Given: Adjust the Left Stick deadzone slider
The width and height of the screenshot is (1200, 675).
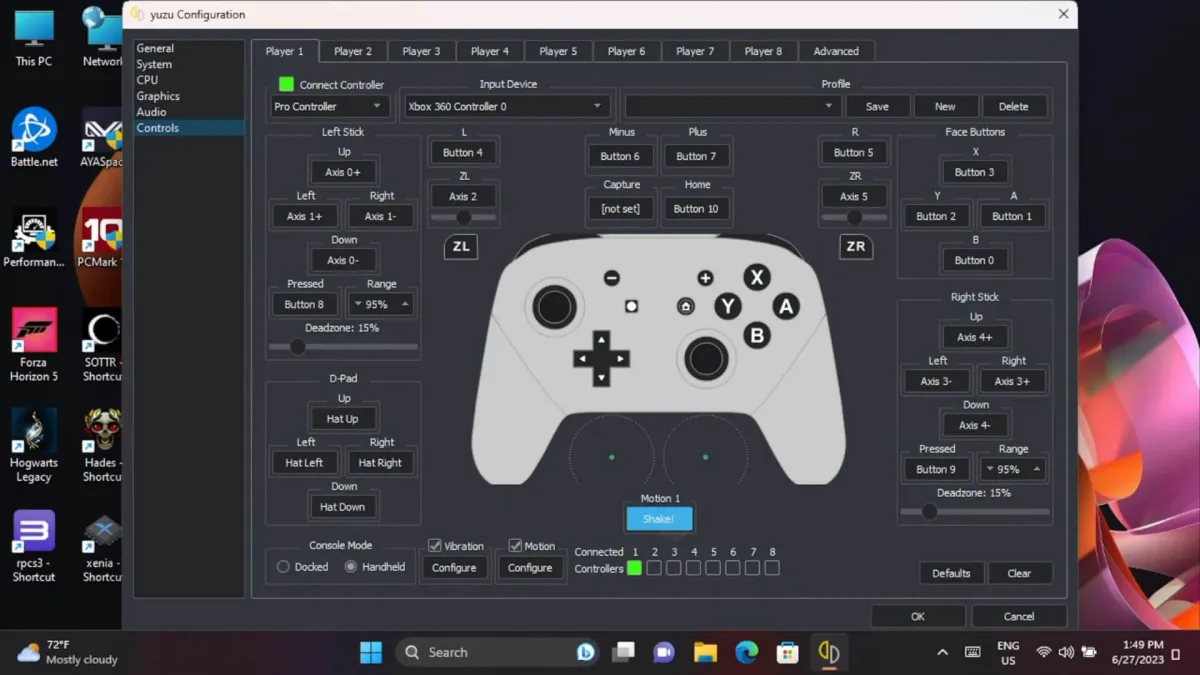Looking at the screenshot, I should point(297,347).
